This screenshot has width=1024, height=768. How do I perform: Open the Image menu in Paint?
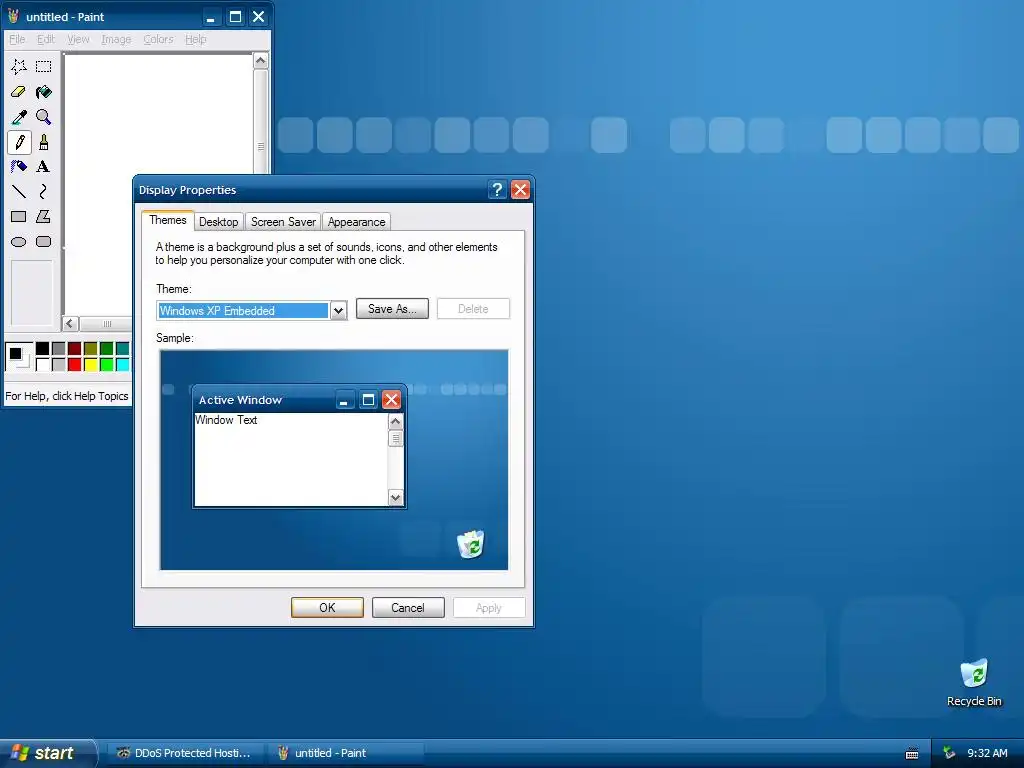[x=116, y=39]
